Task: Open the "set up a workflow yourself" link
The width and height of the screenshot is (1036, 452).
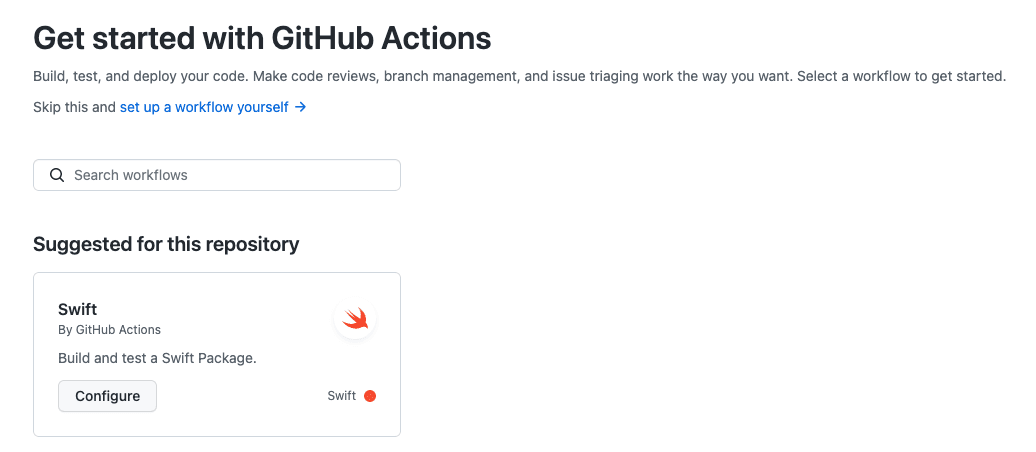Action: click(204, 107)
